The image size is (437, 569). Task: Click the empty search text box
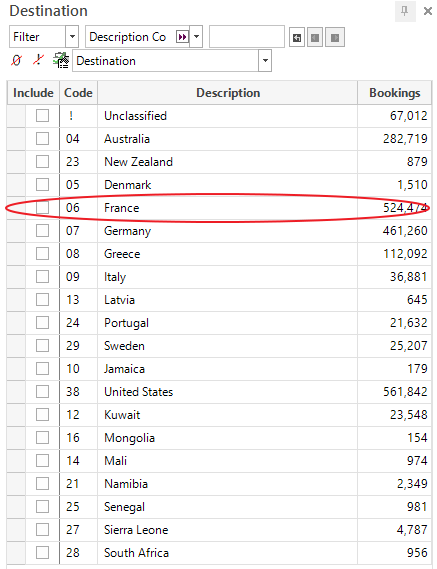247,37
